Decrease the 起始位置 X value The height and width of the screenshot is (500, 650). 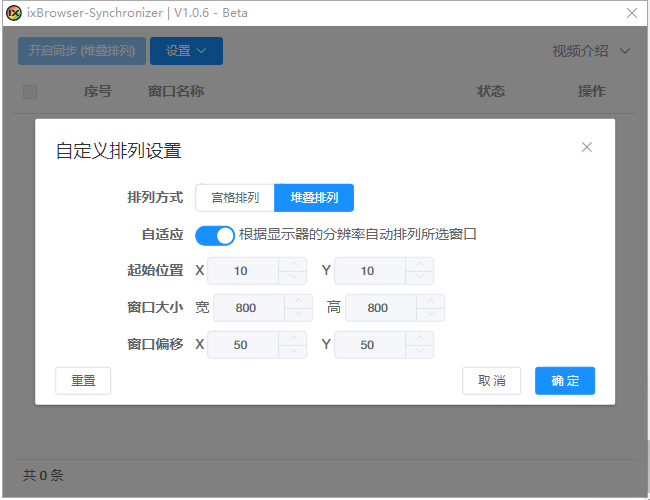(x=293, y=277)
